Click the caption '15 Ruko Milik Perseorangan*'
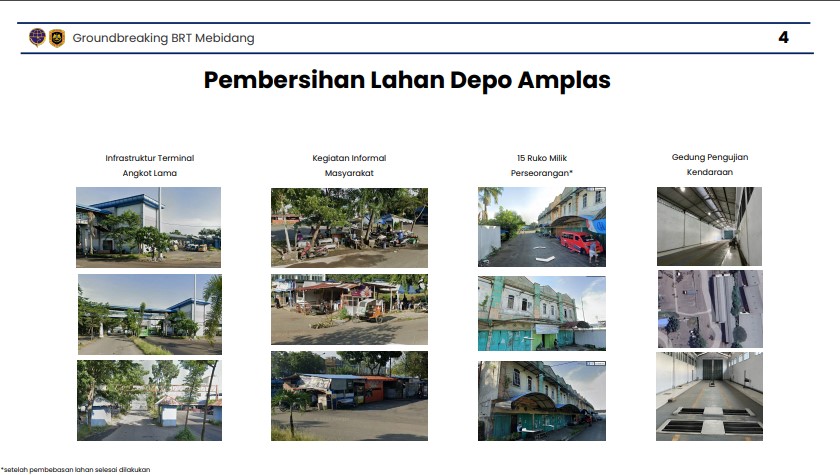 [x=542, y=165]
